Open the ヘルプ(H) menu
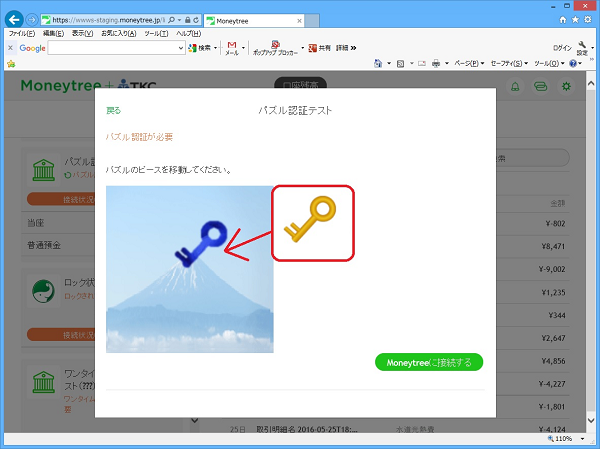Viewport: 600px width, 449px height. click(x=188, y=34)
